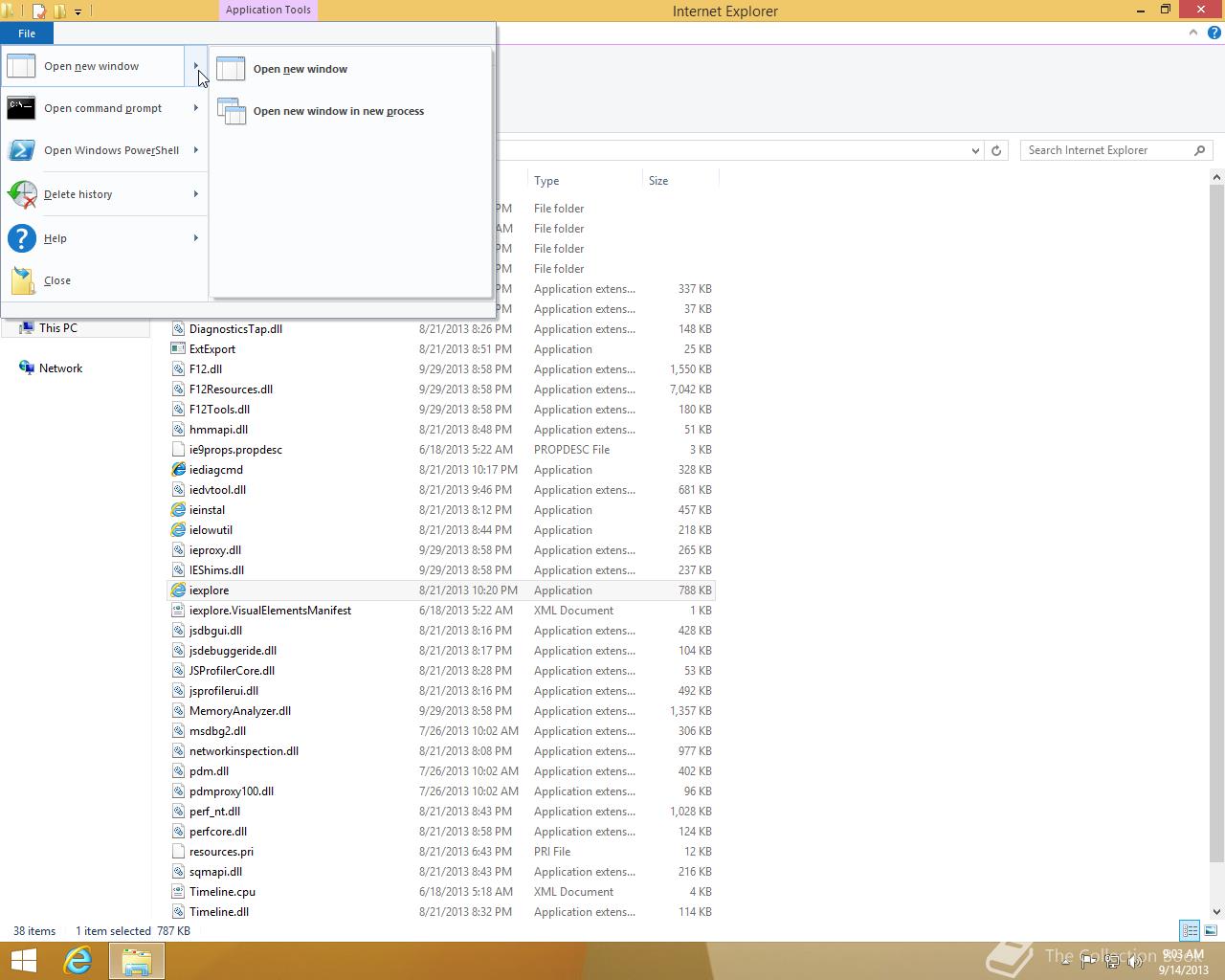Click PowerShell icon in File menu
Viewport: 1225px width, 980px height.
[x=21, y=150]
